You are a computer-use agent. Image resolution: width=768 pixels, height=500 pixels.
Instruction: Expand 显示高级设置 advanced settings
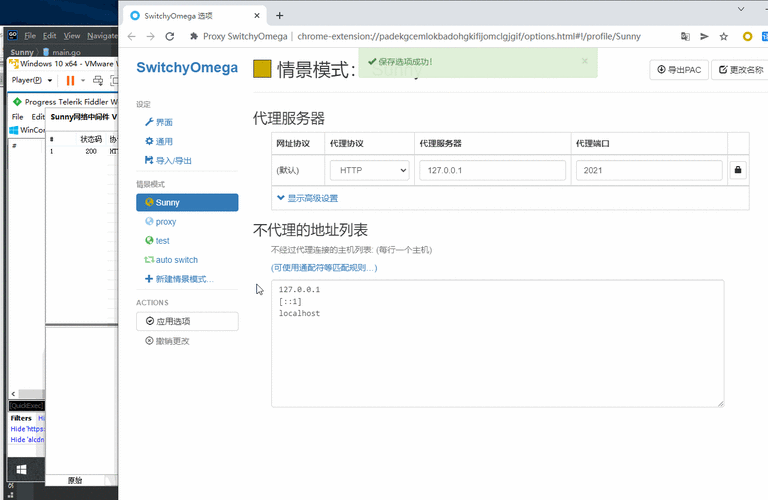[308, 198]
